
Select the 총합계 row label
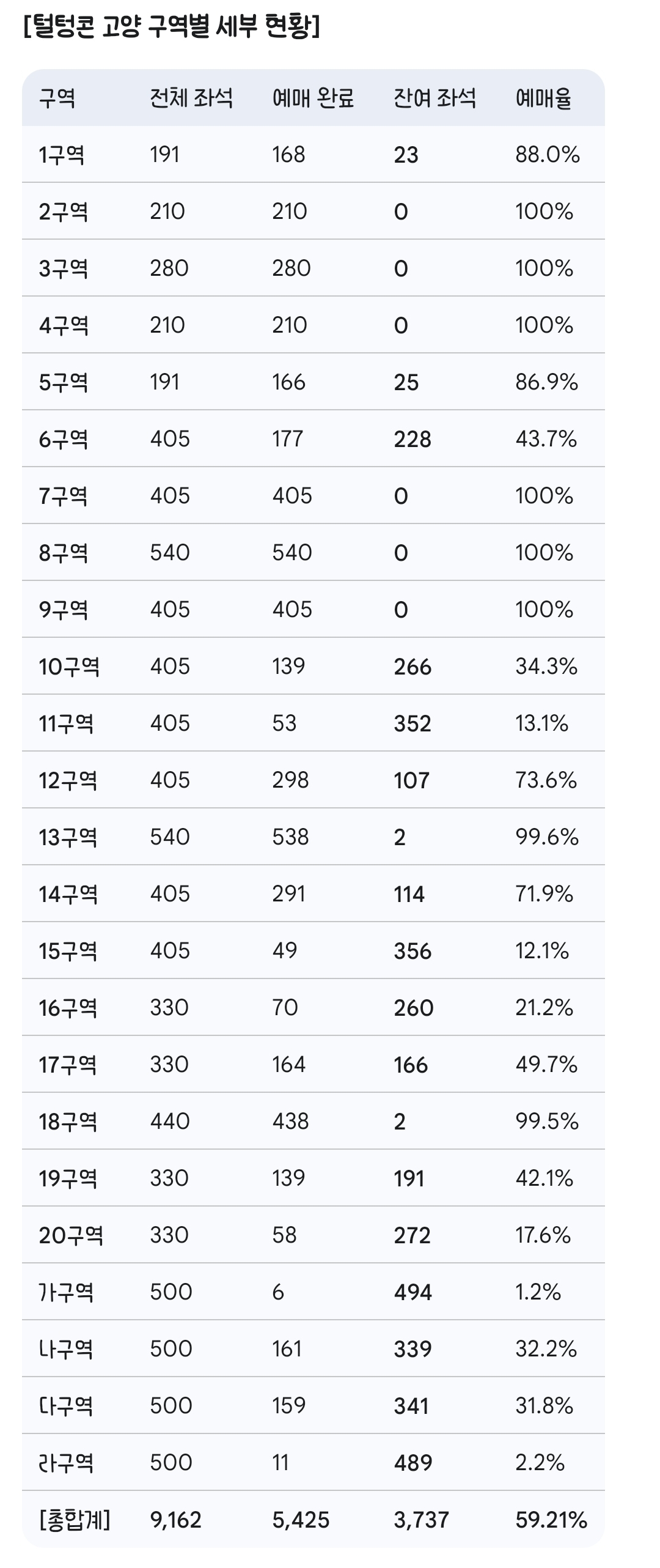[75, 1520]
